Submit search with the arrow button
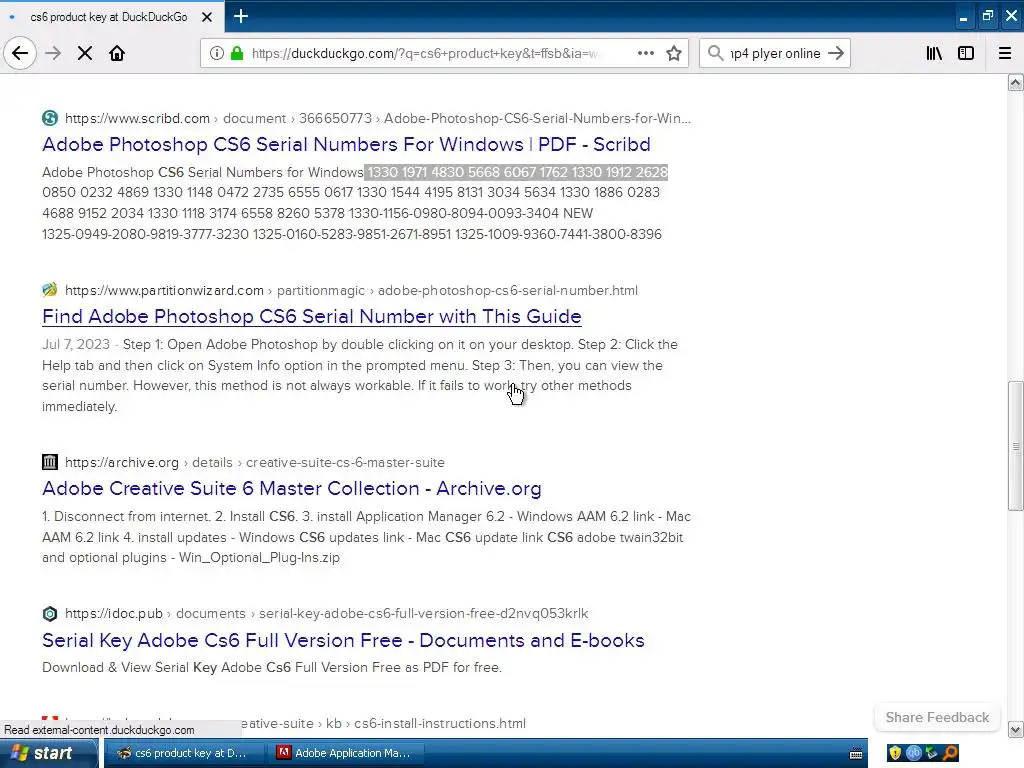1024x768 pixels. pyautogui.click(x=836, y=53)
